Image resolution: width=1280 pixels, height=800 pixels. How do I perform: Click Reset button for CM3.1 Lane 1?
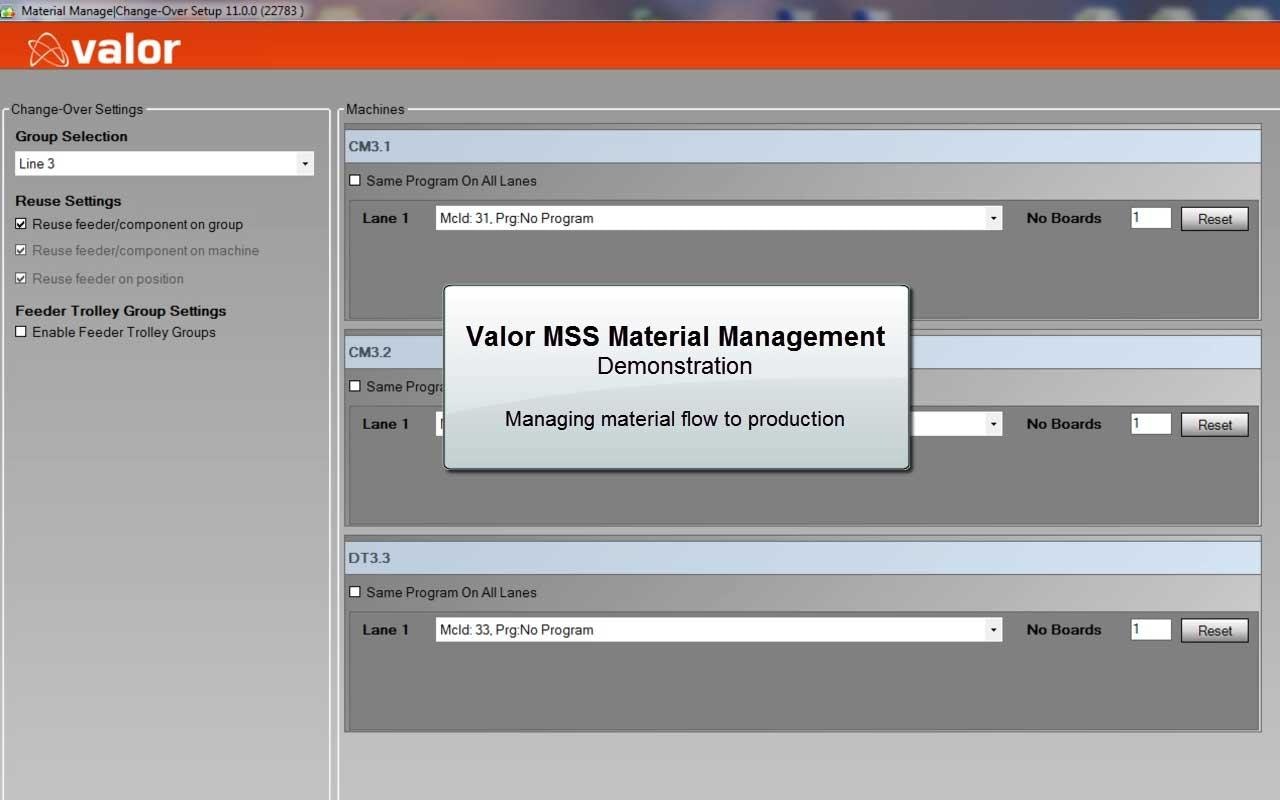[1215, 219]
